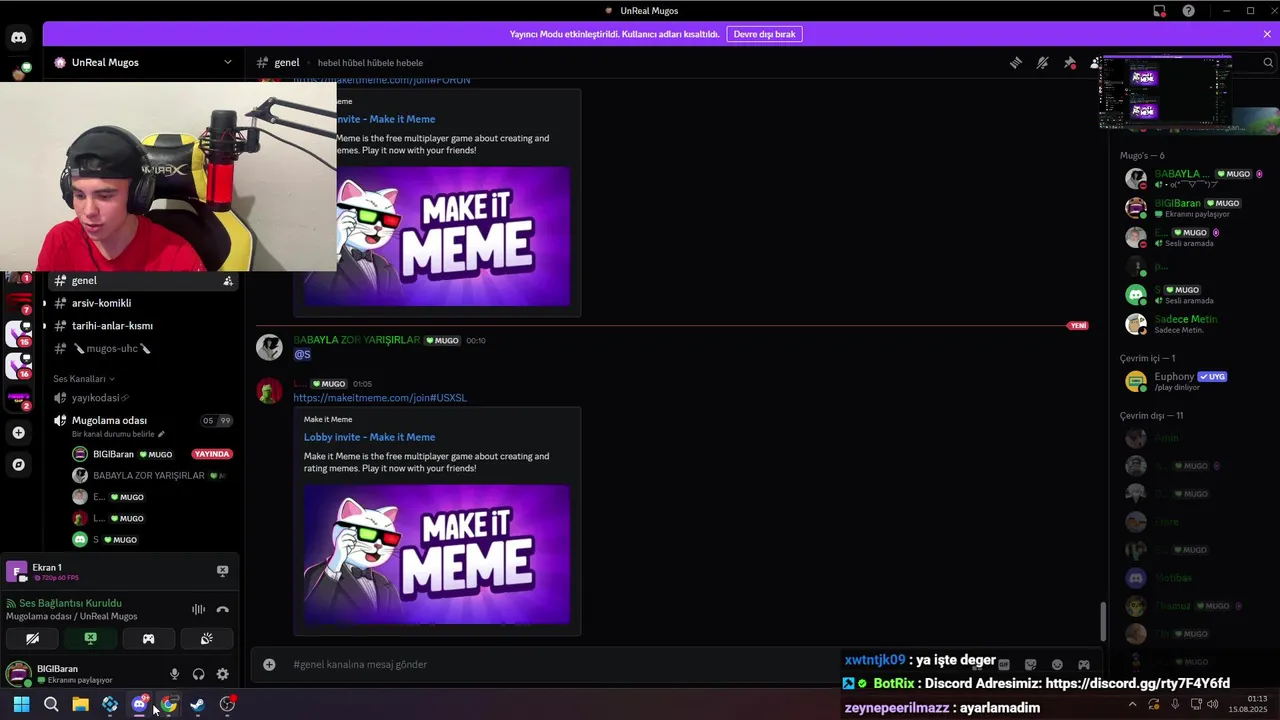This screenshot has height=720, width=1280.
Task: Open sticker picker in message bar
Action: pyautogui.click(x=1030, y=664)
